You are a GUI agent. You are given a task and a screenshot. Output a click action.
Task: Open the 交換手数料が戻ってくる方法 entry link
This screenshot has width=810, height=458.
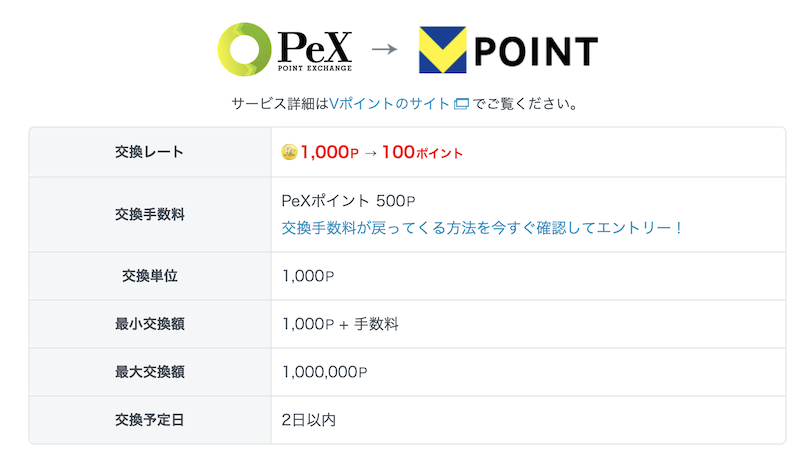point(482,228)
